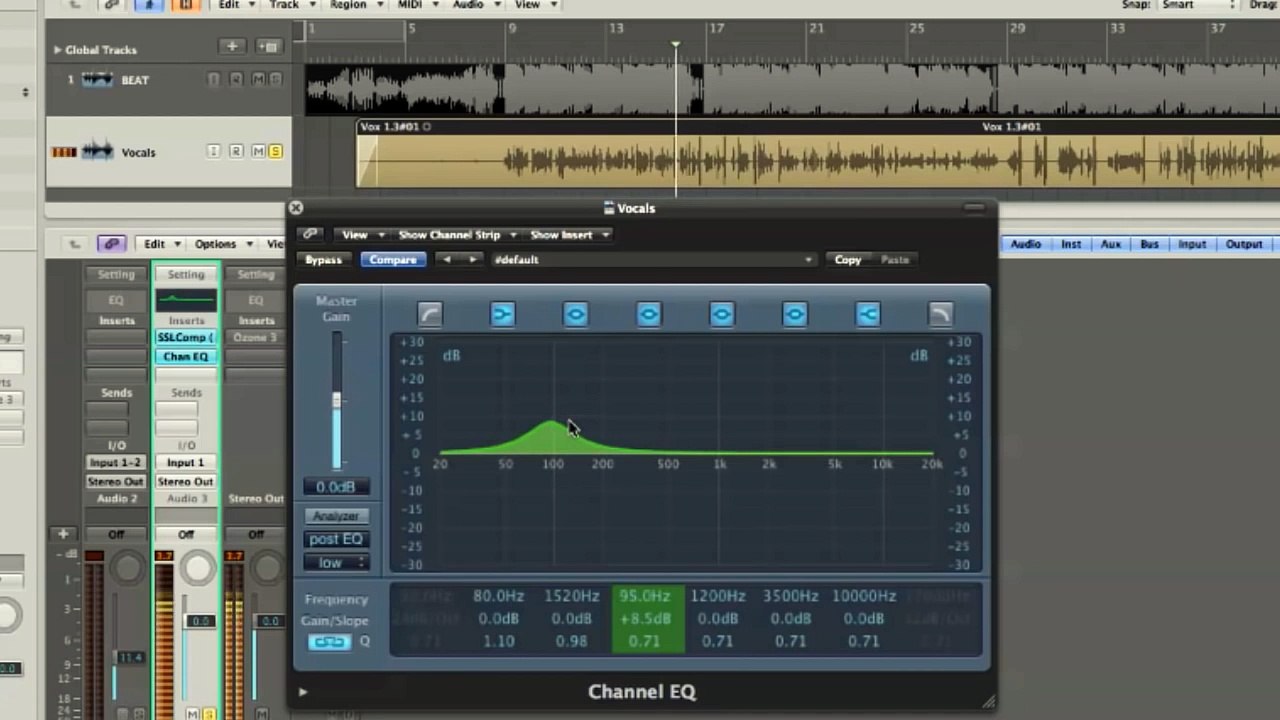
Task: Click the Input 1 slot on Audio 3
Action: [x=186, y=462]
